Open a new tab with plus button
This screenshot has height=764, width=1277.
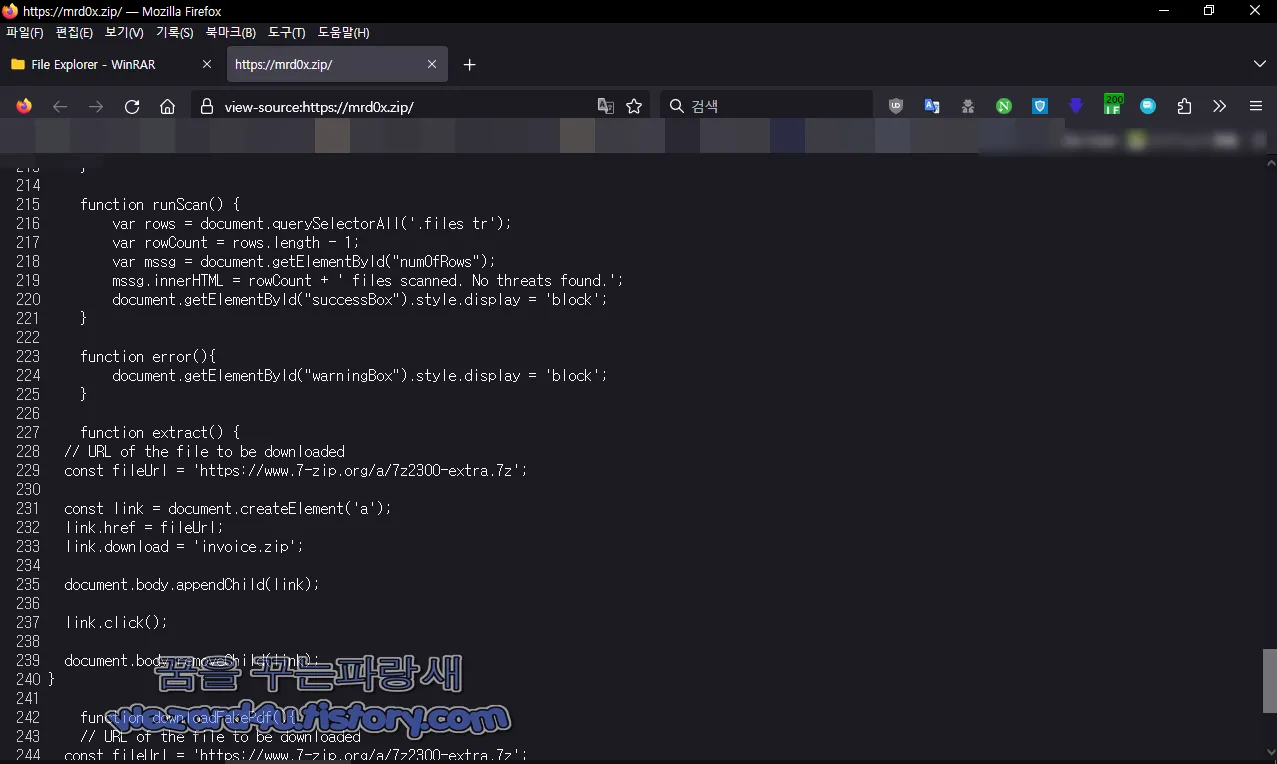click(x=469, y=64)
